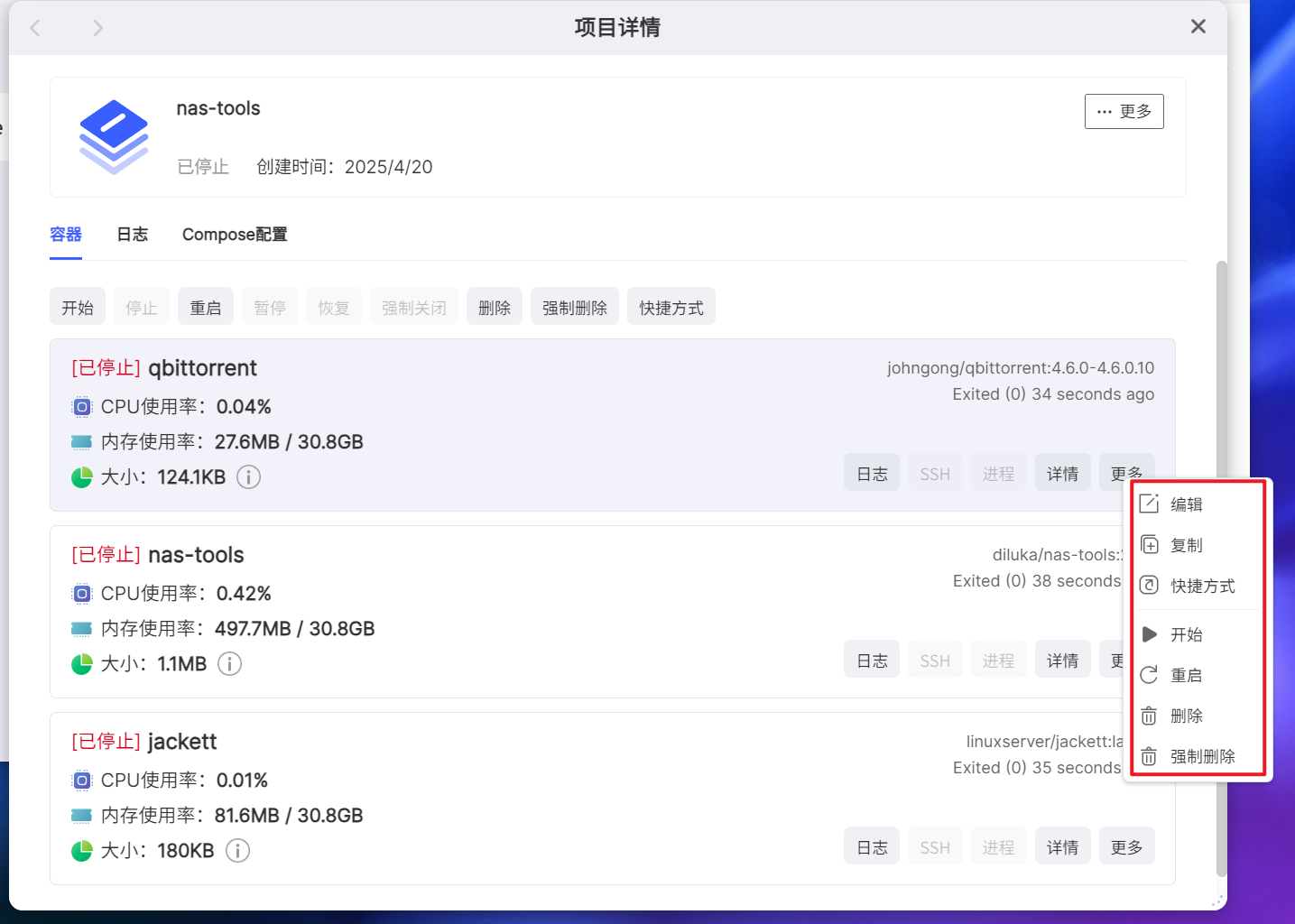1295x924 pixels.
Task: Click the 暂停 toolbar button
Action: [270, 307]
